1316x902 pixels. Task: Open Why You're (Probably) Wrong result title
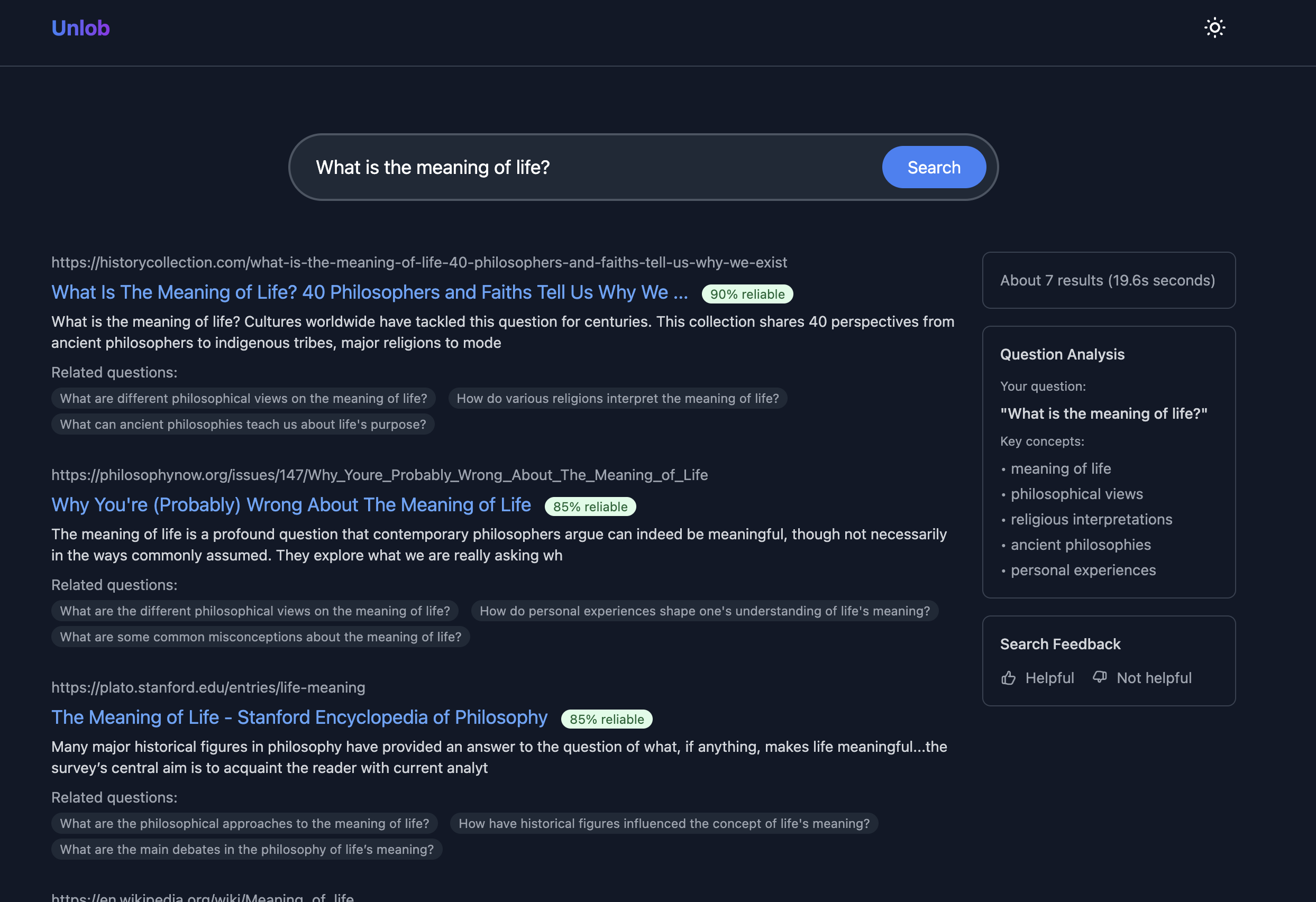coord(291,505)
